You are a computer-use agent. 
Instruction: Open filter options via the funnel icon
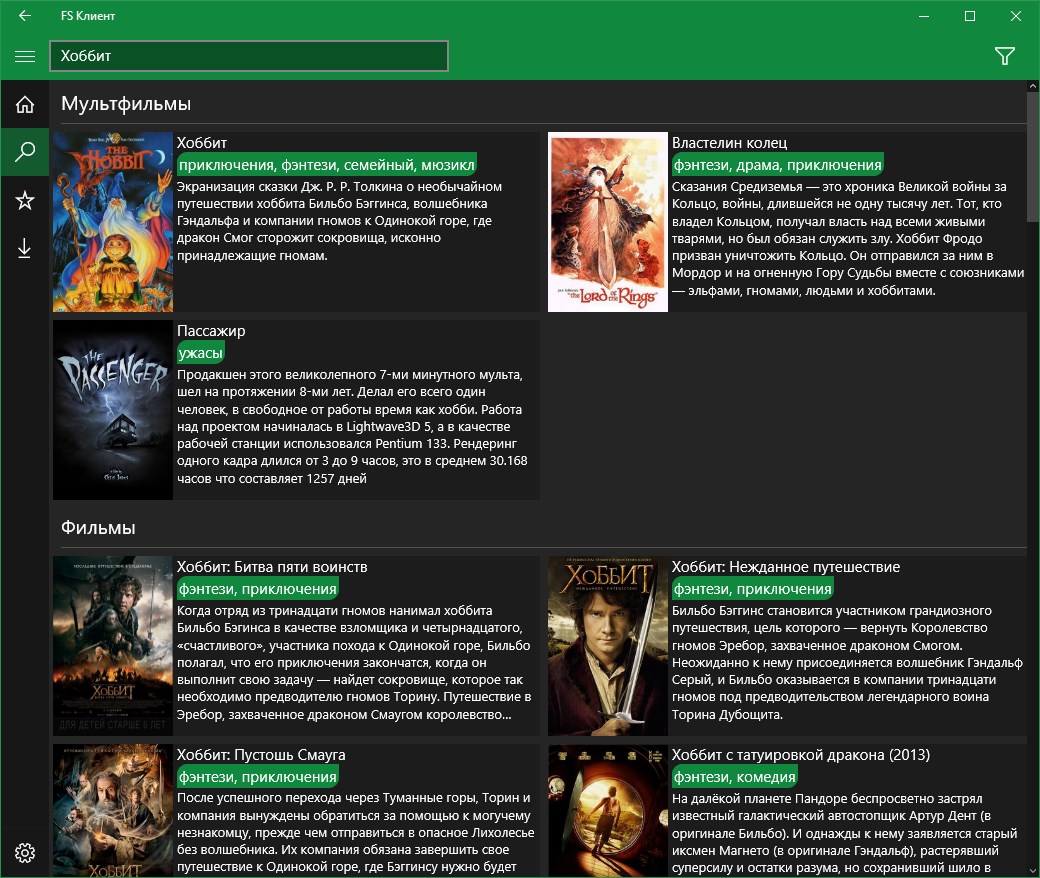point(1005,56)
